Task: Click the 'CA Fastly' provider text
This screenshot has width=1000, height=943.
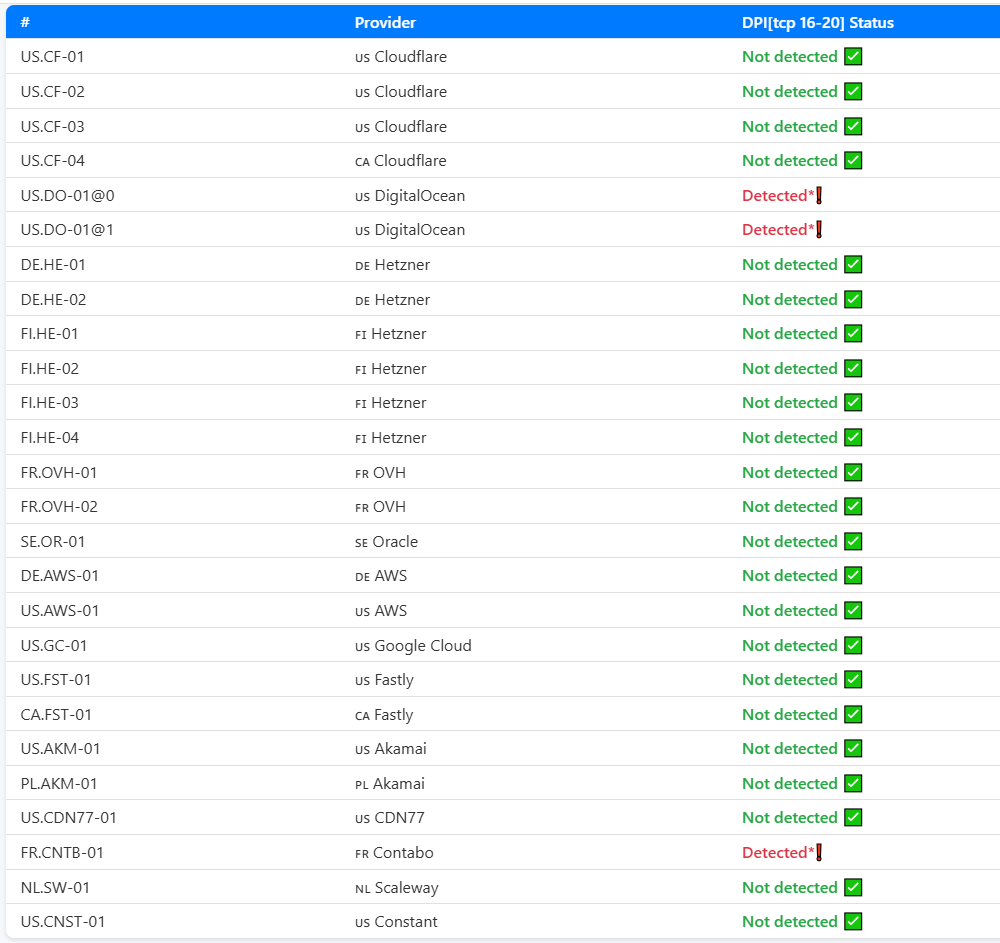Action: [384, 715]
